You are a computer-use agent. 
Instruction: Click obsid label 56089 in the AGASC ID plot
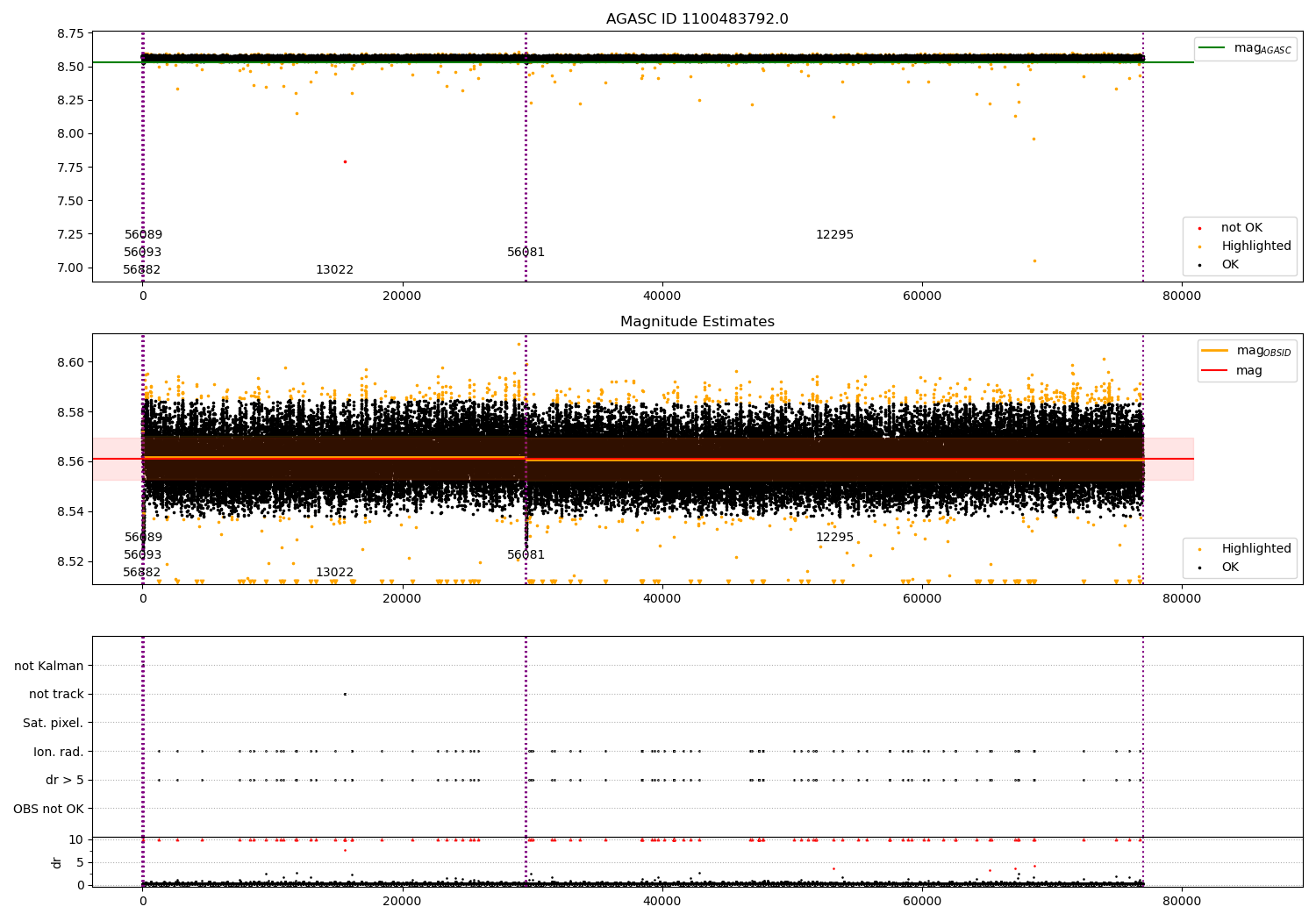tap(143, 235)
